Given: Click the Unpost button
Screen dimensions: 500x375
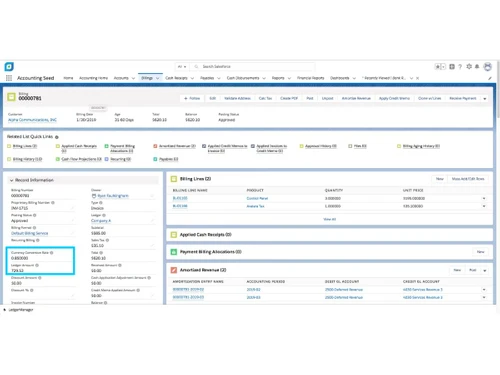Looking at the screenshot, I should coord(327,98).
